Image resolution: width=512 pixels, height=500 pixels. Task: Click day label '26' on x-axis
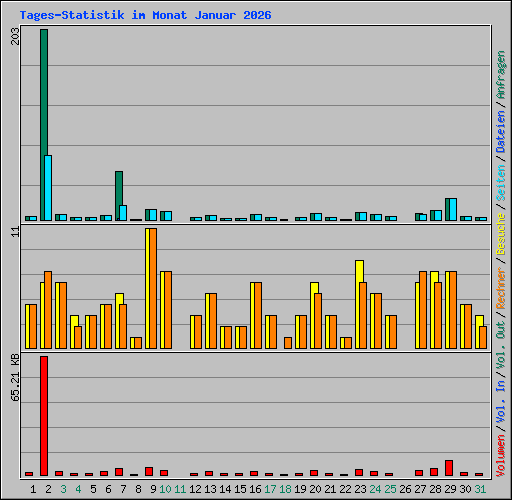pyautogui.click(x=405, y=489)
